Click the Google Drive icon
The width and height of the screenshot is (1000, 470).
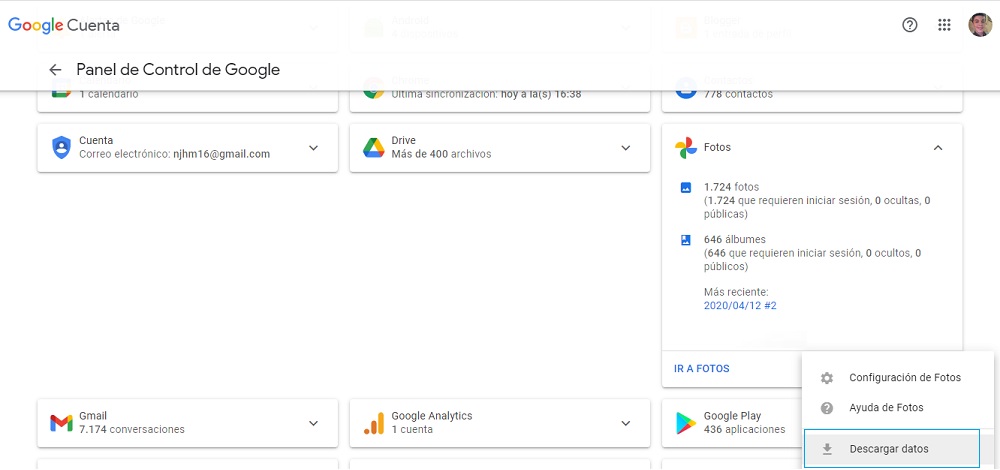(374, 148)
